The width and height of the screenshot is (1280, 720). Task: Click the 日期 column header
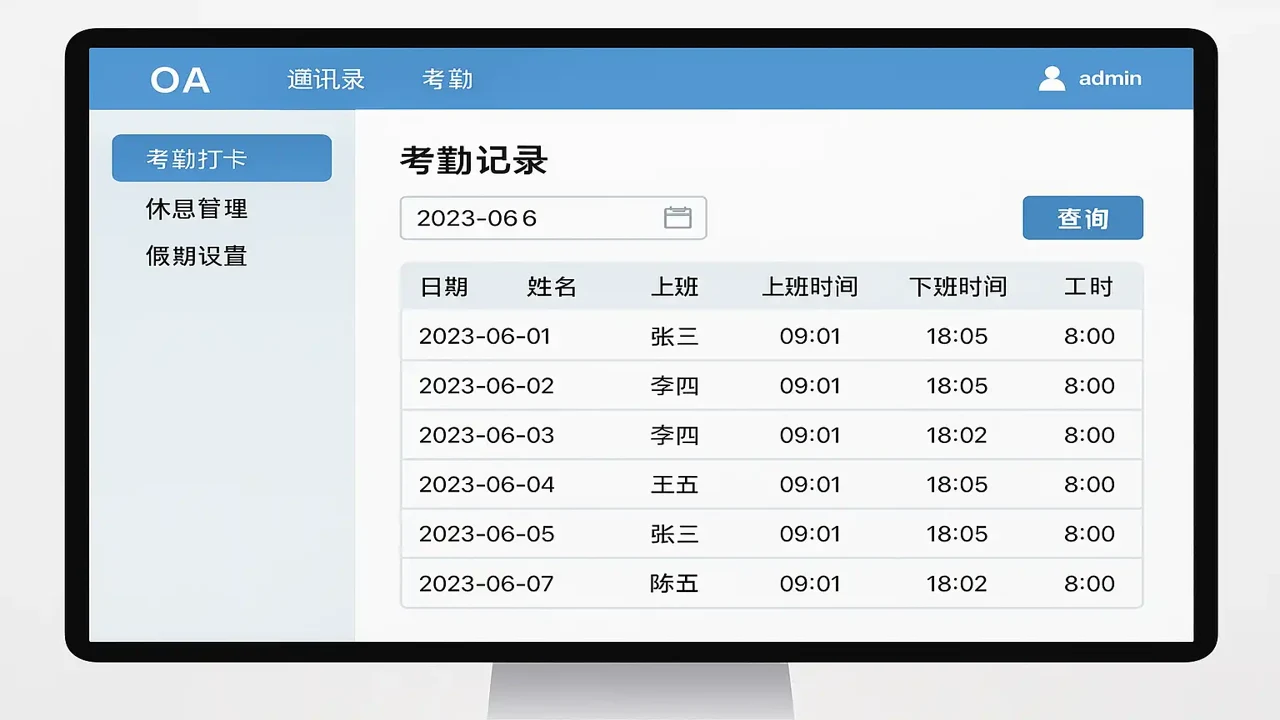pos(444,287)
